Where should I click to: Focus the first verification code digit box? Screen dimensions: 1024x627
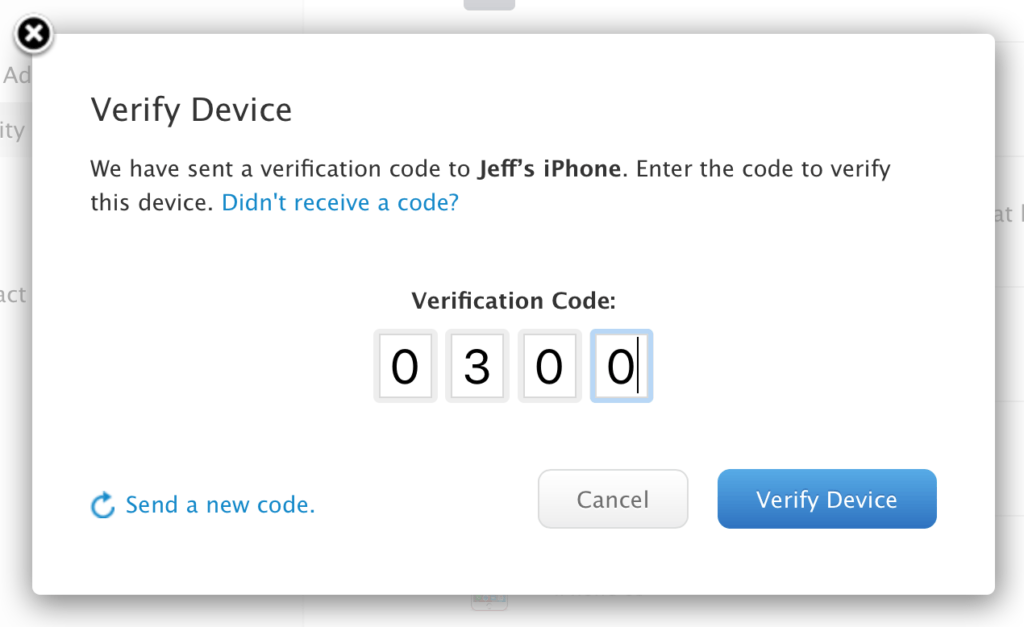[405, 367]
